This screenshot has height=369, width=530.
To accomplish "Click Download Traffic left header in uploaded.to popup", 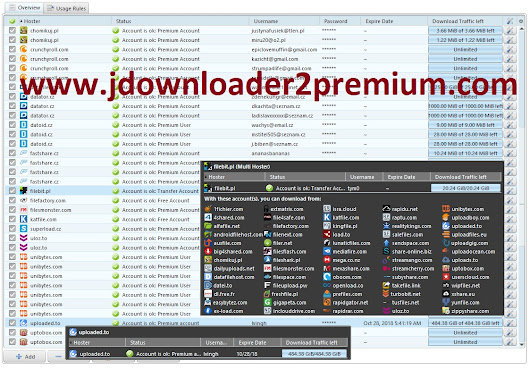I will (x=315, y=342).
